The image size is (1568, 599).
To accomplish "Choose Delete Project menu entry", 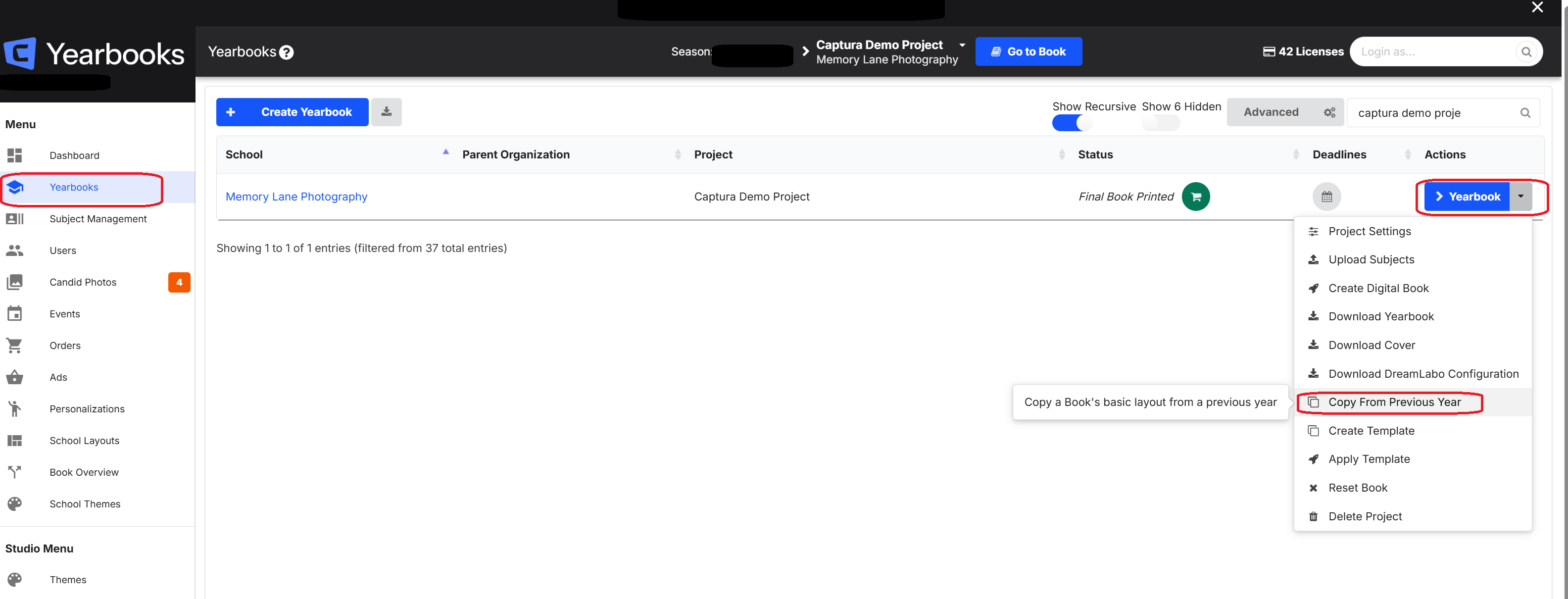I will pyautogui.click(x=1412, y=516).
